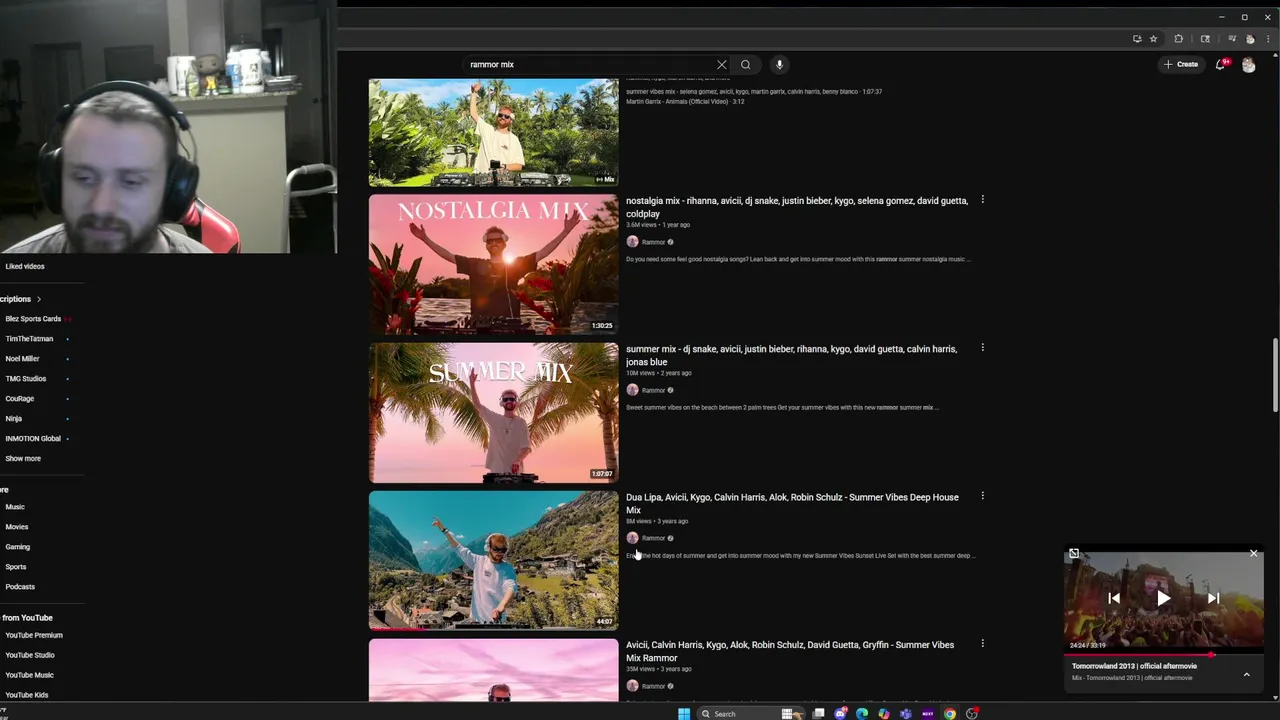Close the miniplayer
1280x720 pixels.
coord(1253,553)
